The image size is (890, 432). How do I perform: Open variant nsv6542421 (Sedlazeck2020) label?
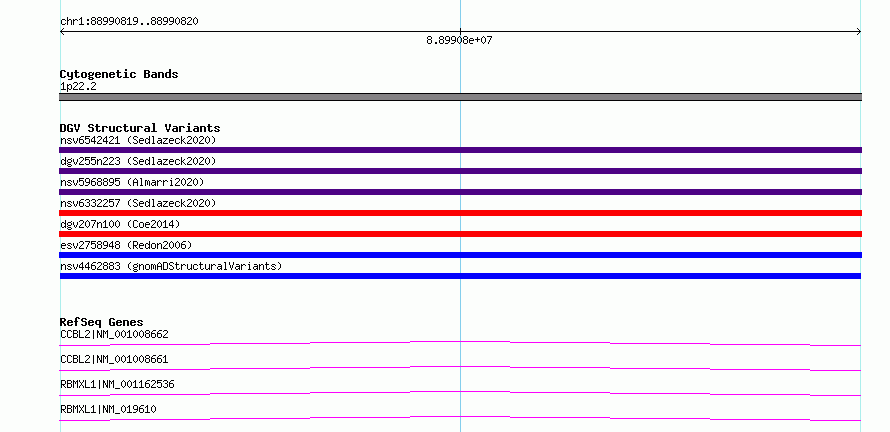(138, 140)
